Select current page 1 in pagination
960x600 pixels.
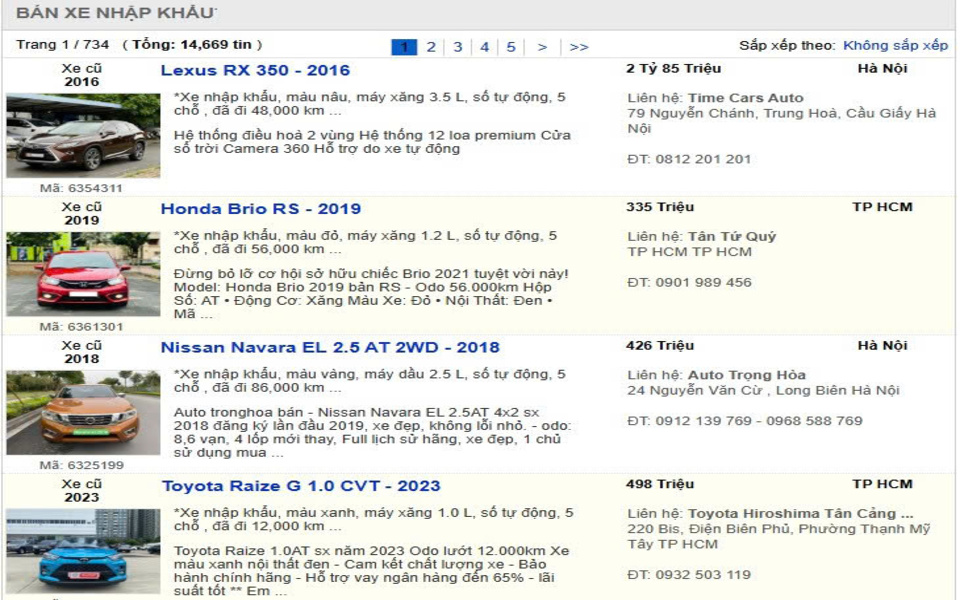click(x=404, y=47)
